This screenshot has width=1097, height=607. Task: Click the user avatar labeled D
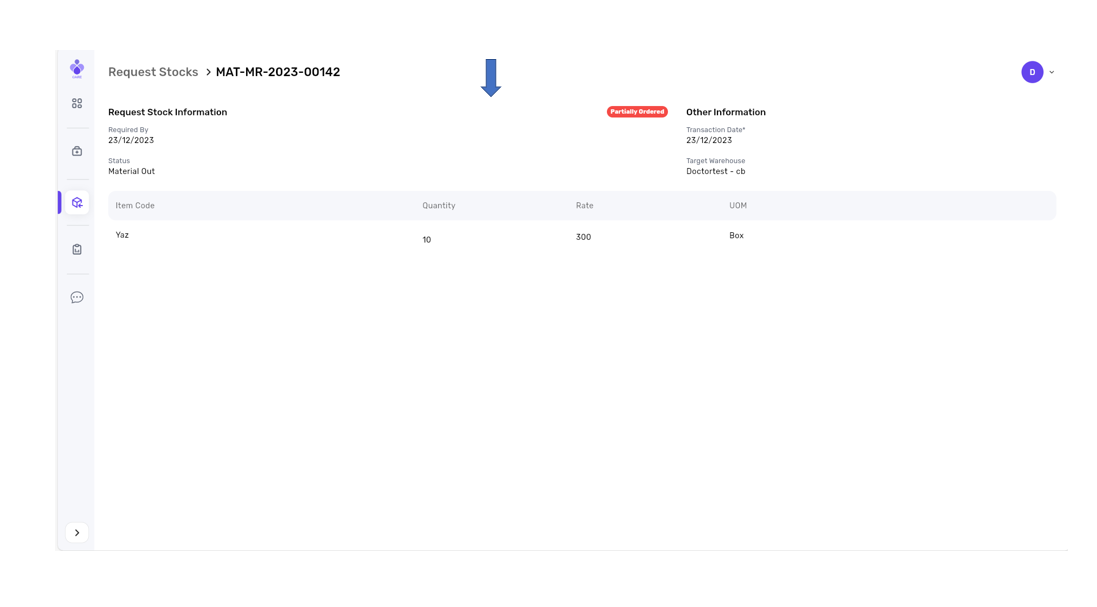click(x=1032, y=72)
